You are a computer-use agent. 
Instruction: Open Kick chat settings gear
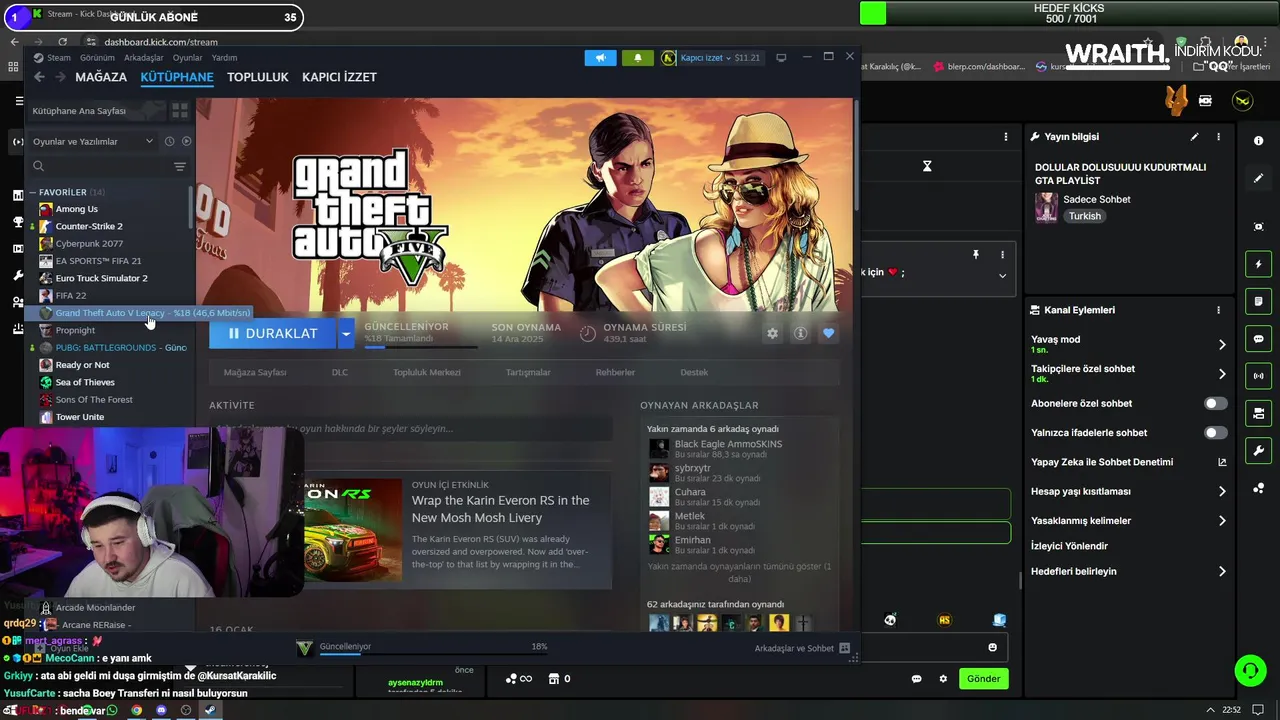[942, 679]
